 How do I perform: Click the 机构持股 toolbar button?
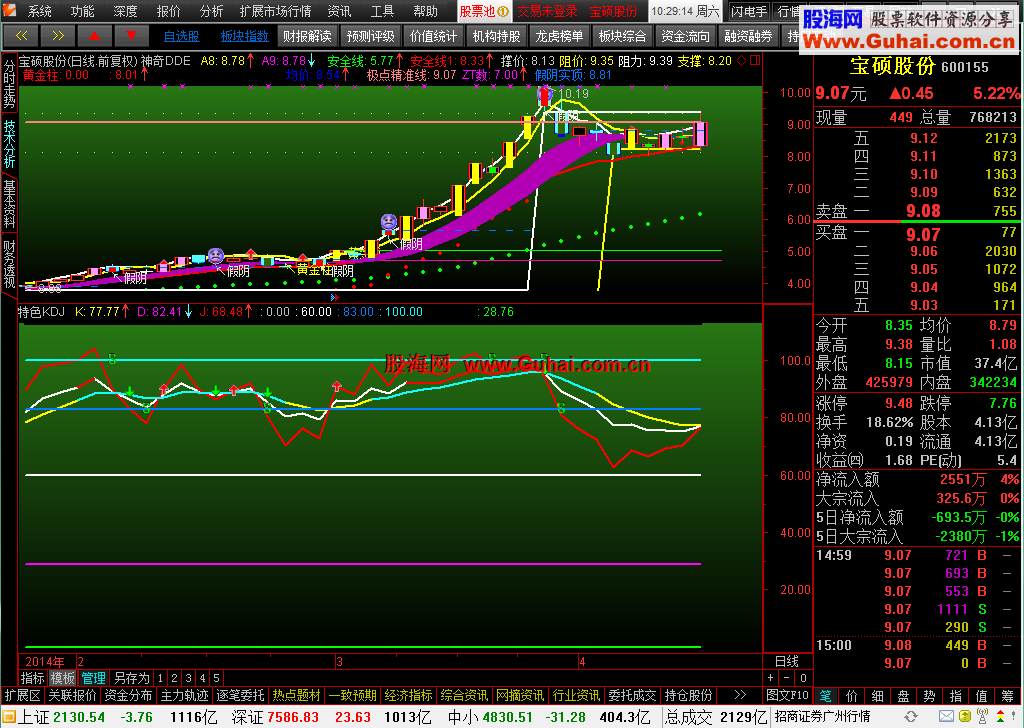point(496,36)
